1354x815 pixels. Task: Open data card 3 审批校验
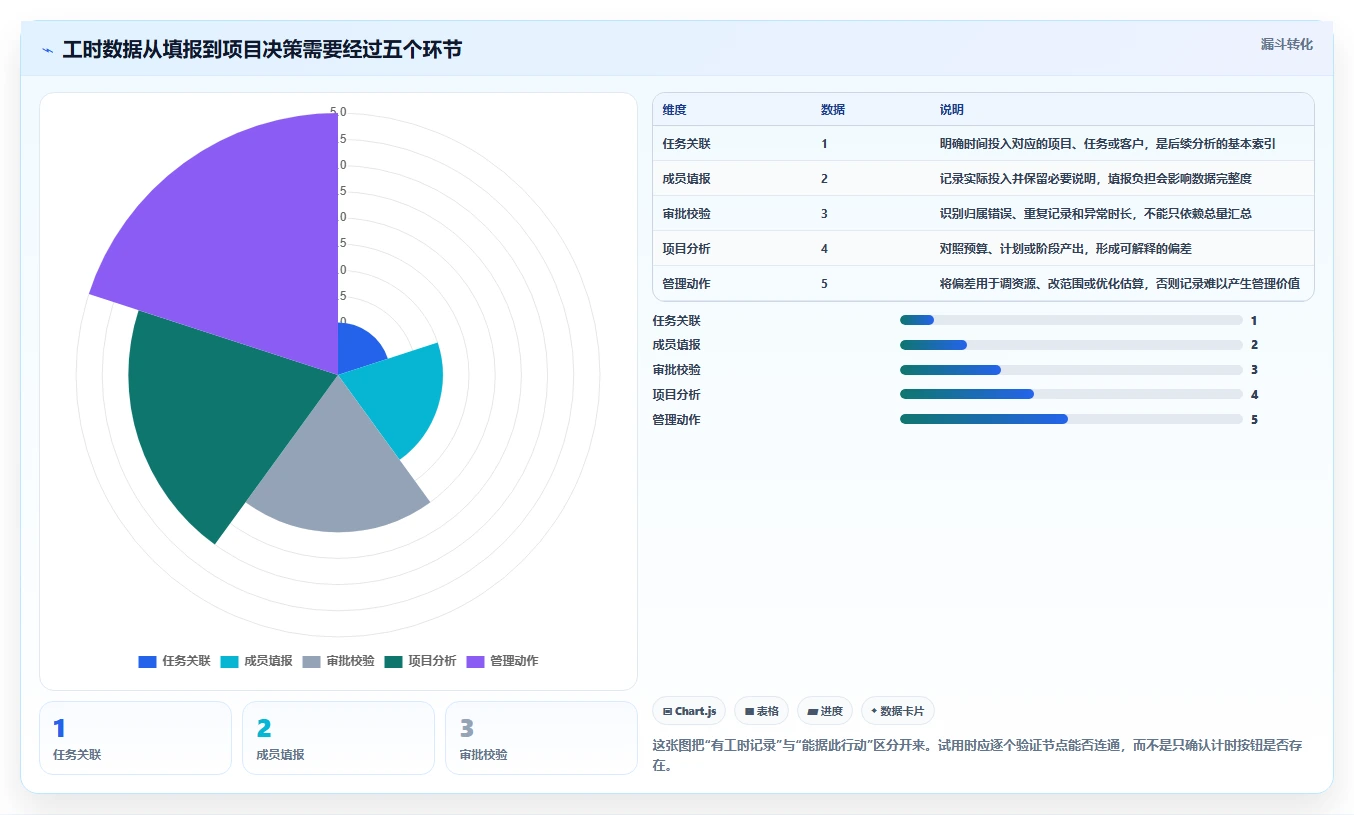point(541,738)
